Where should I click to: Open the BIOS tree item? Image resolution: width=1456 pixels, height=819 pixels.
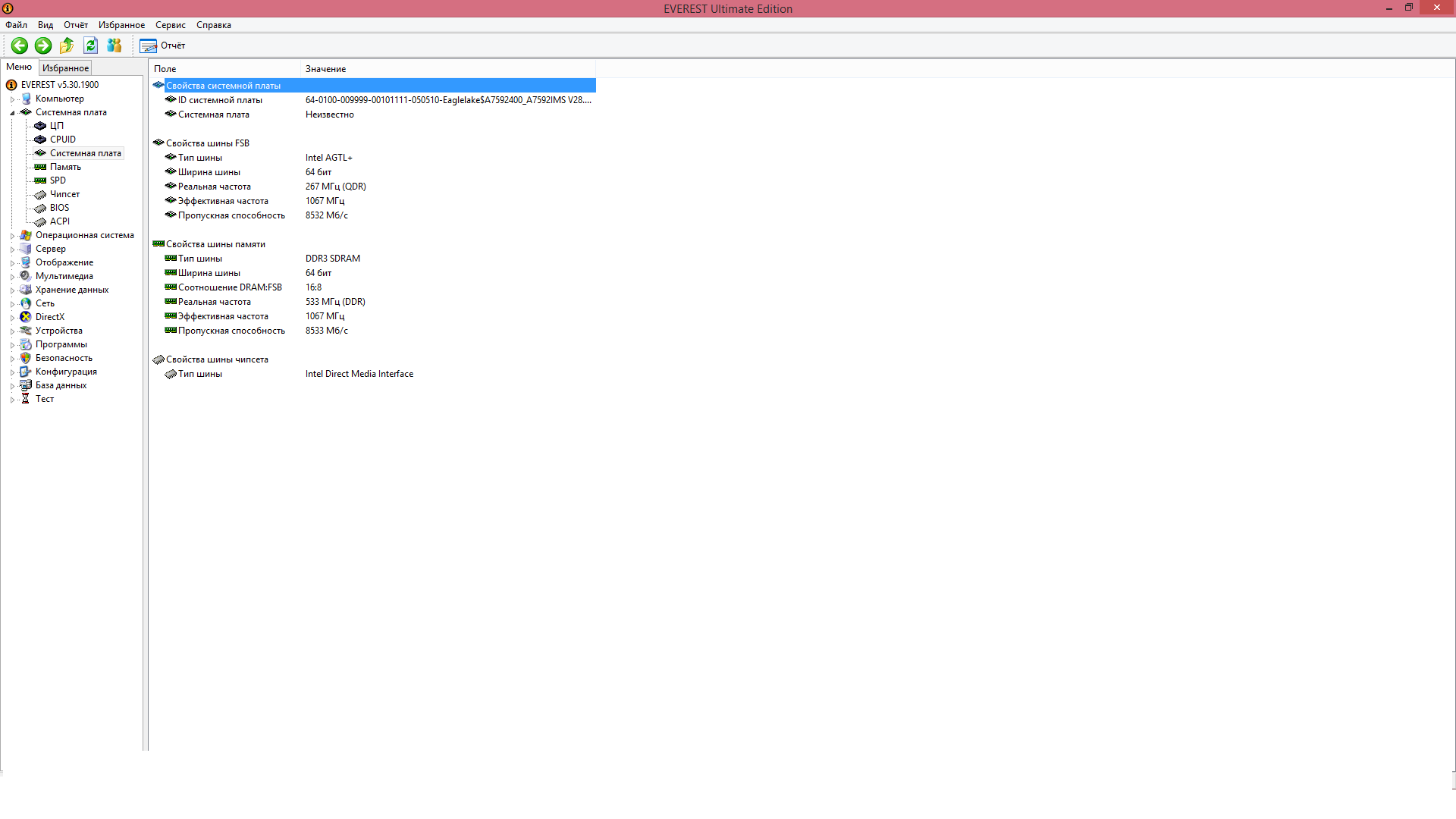(59, 208)
